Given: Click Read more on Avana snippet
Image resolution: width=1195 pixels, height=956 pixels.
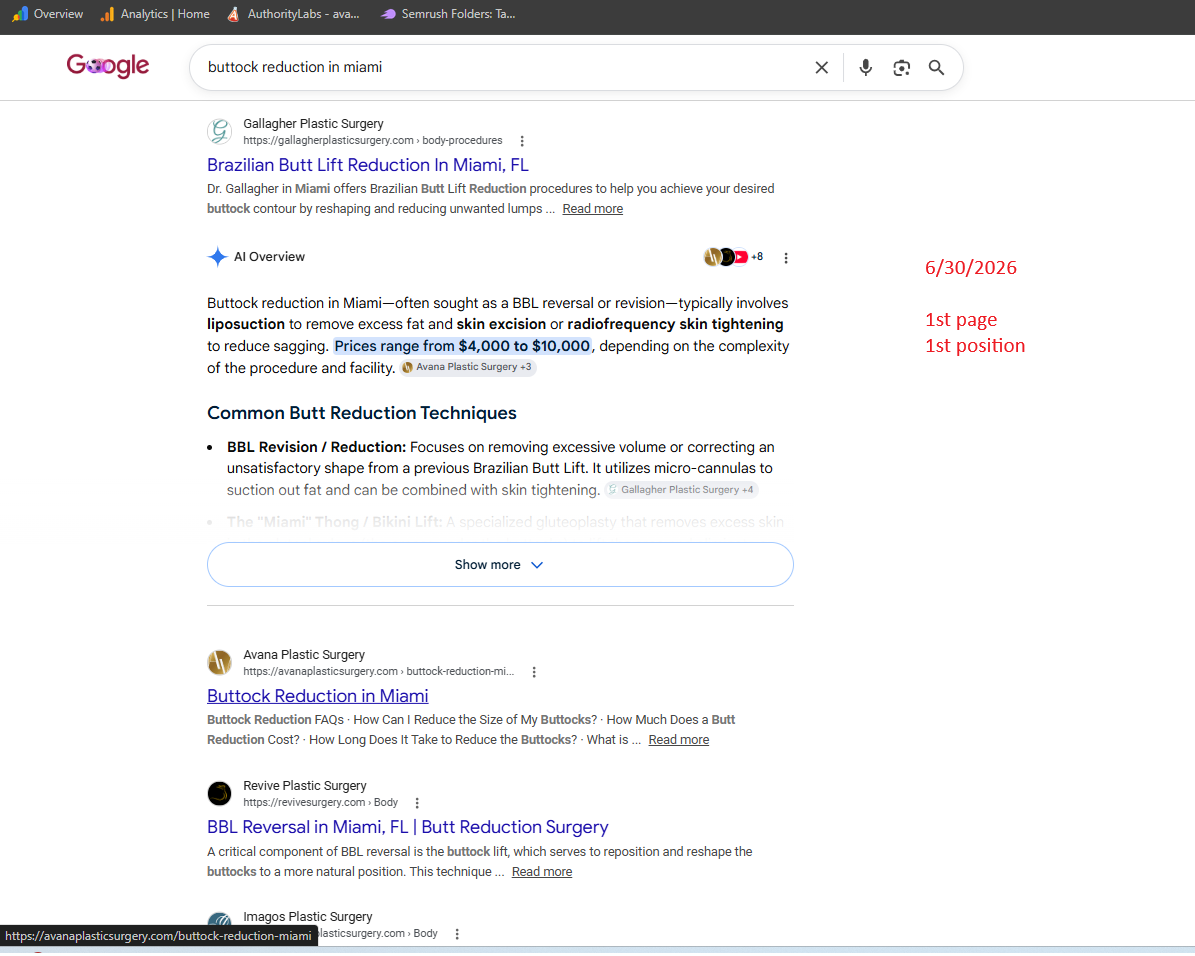Looking at the screenshot, I should [x=678, y=740].
